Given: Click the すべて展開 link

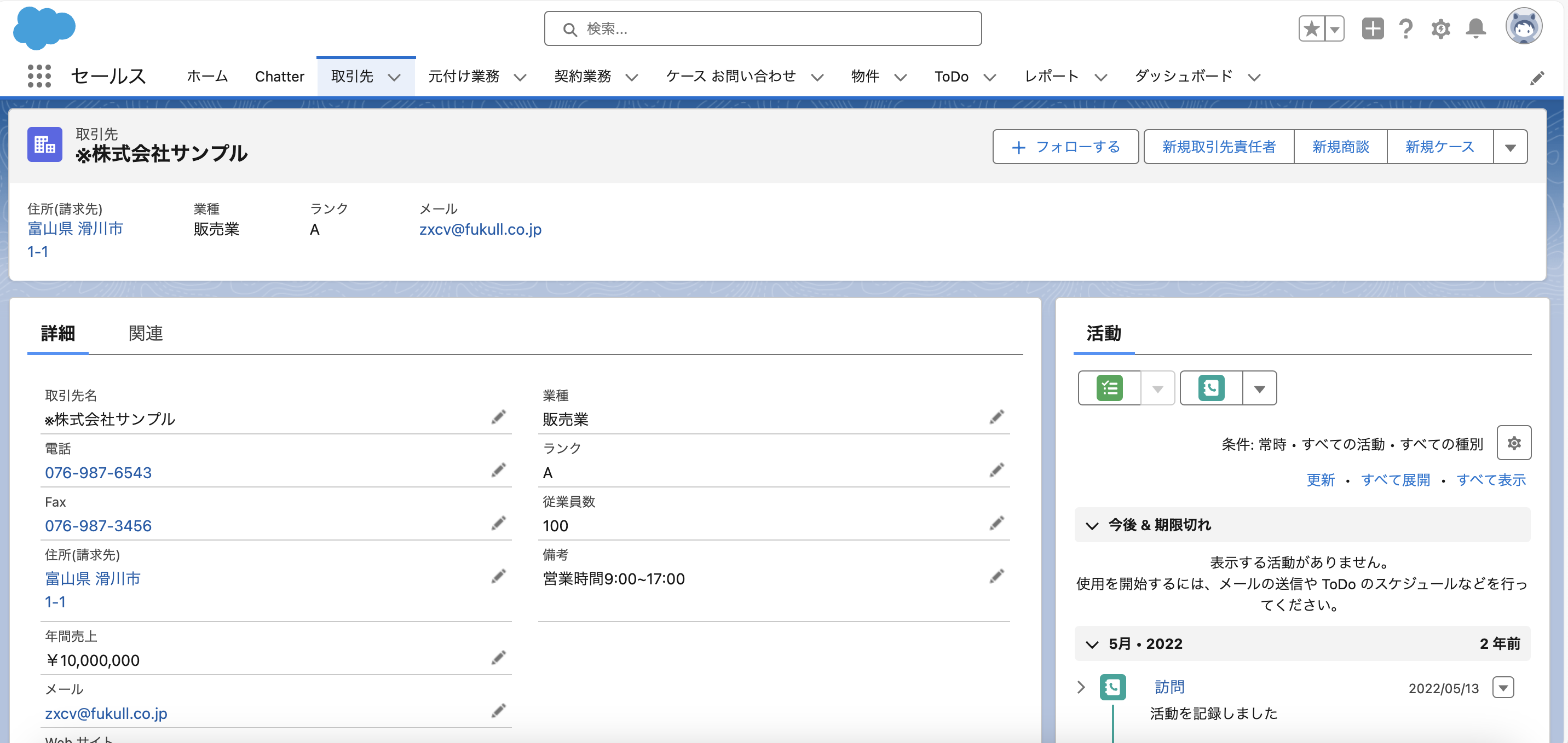Looking at the screenshot, I should [1395, 480].
